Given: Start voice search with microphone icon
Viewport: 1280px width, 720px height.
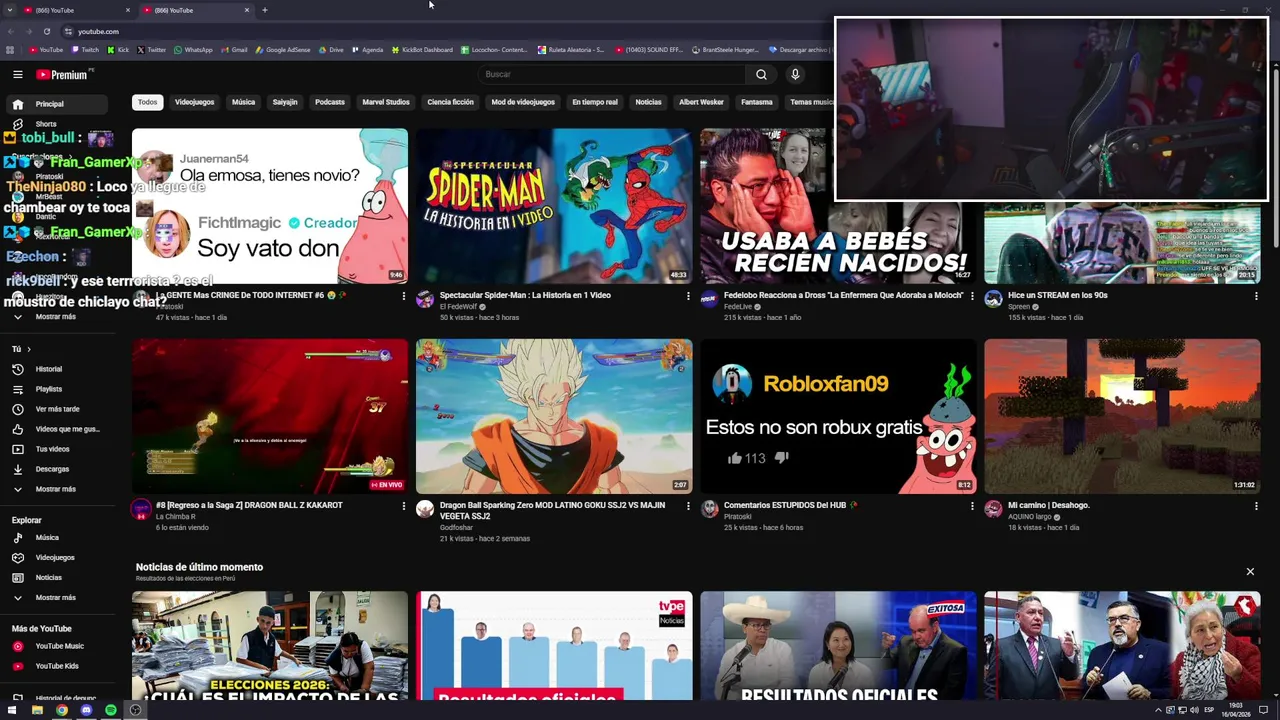Looking at the screenshot, I should click(x=795, y=74).
